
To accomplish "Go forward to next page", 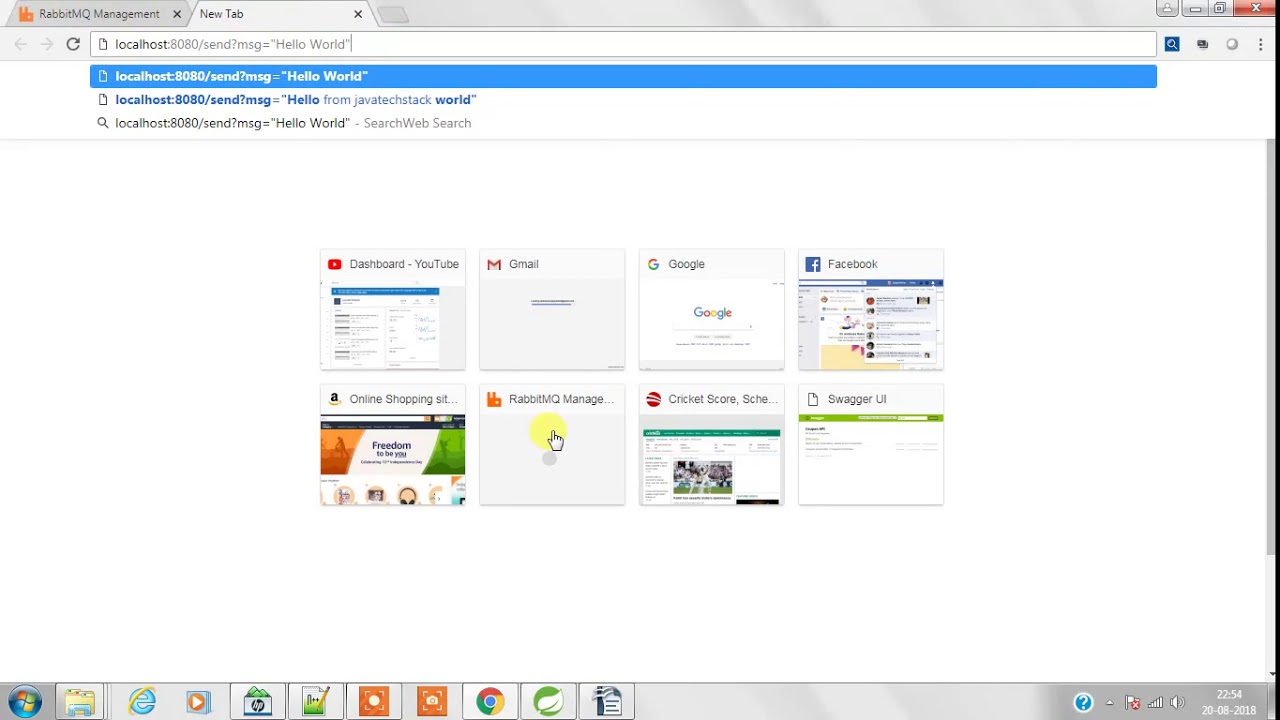I will 47,44.
